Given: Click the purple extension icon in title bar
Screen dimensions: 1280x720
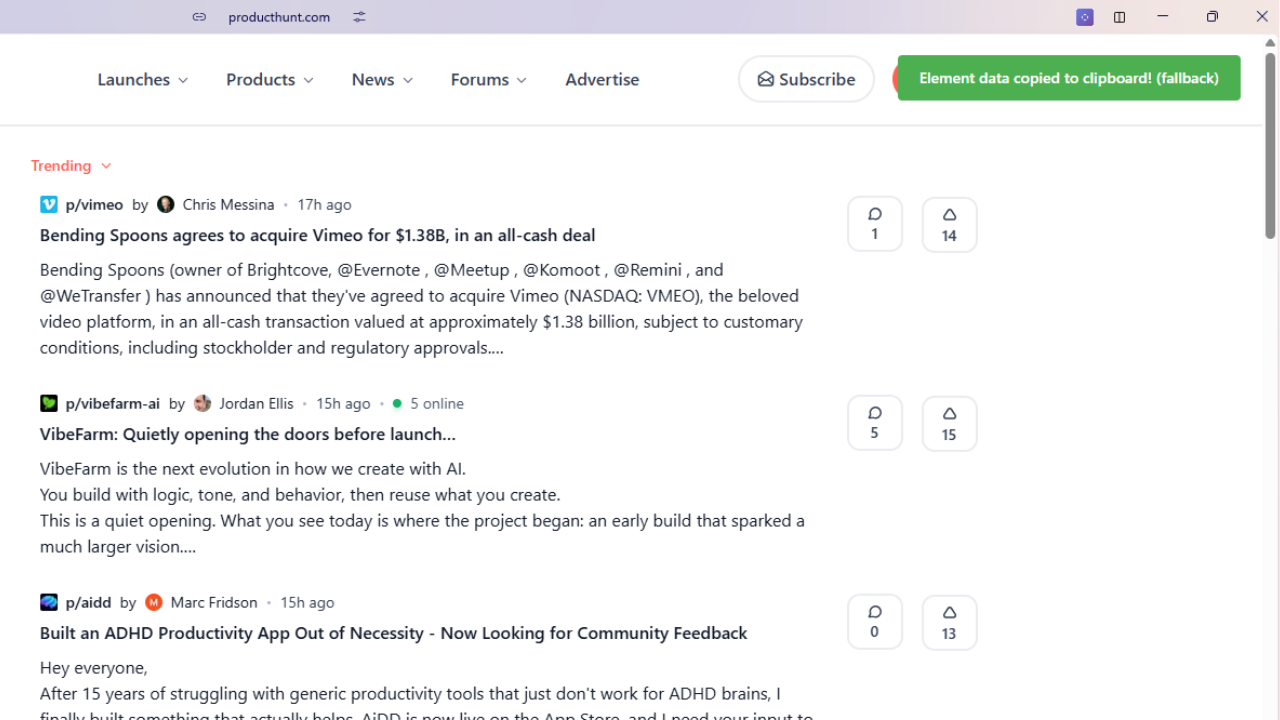Looking at the screenshot, I should [x=1085, y=17].
